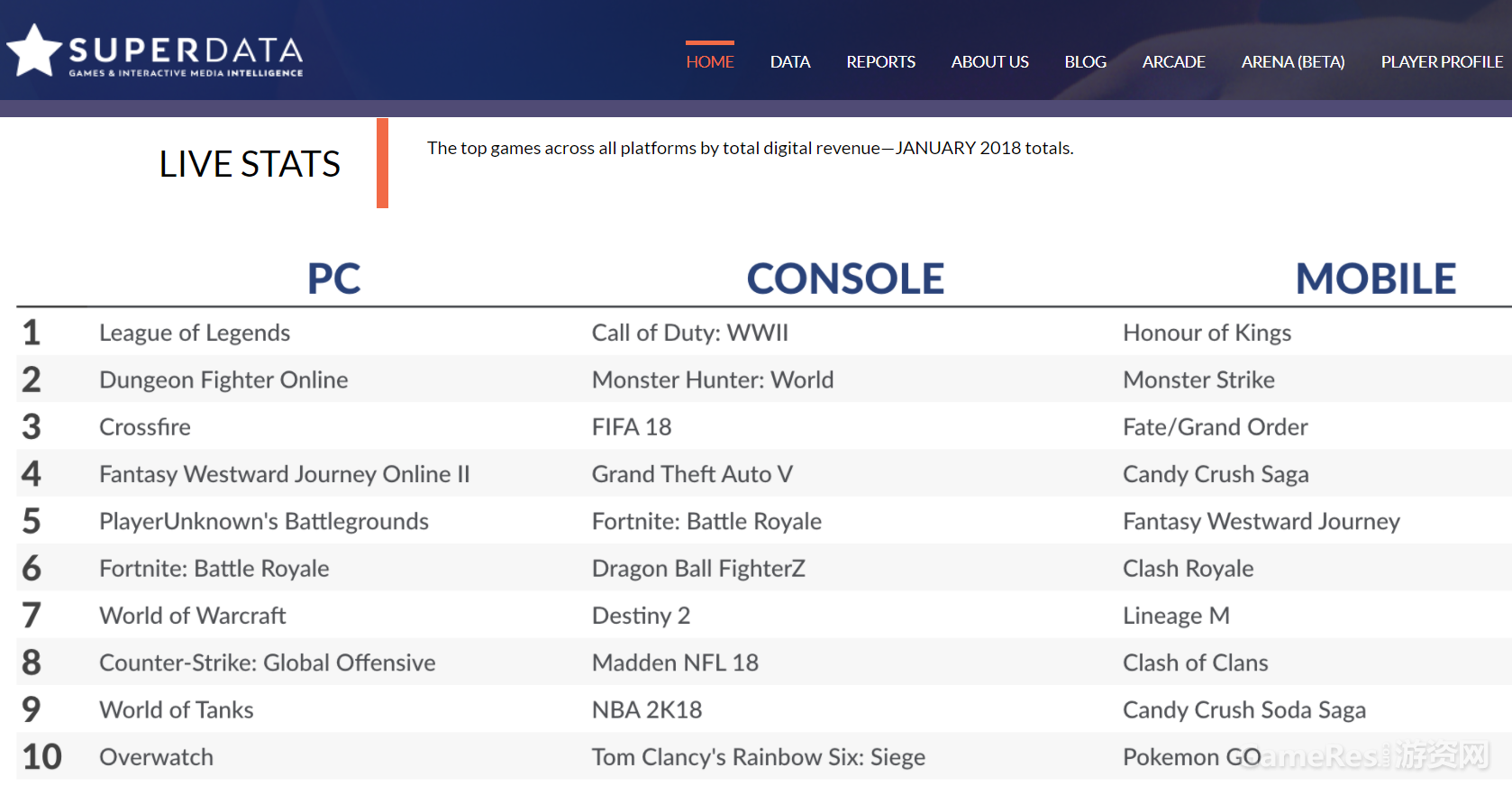Open the REPORTS menu item
The image size is (1512, 786).
880,62
